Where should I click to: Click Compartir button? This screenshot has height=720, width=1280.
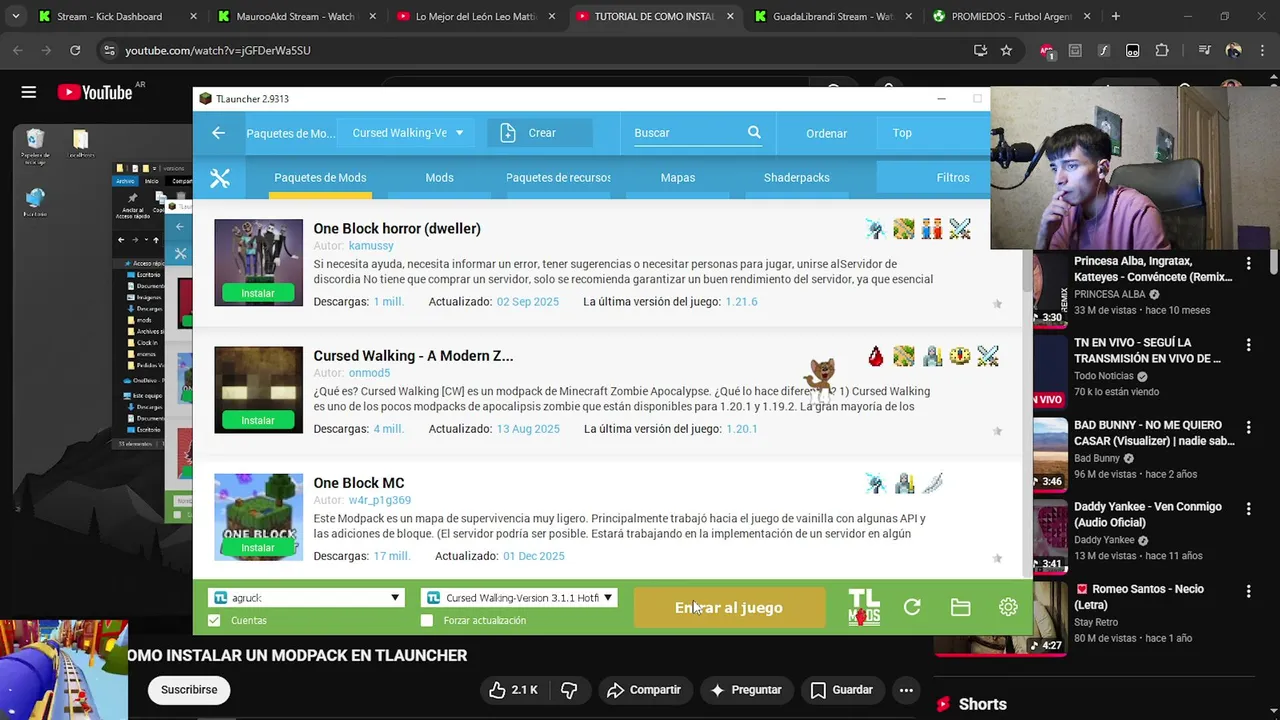point(644,690)
